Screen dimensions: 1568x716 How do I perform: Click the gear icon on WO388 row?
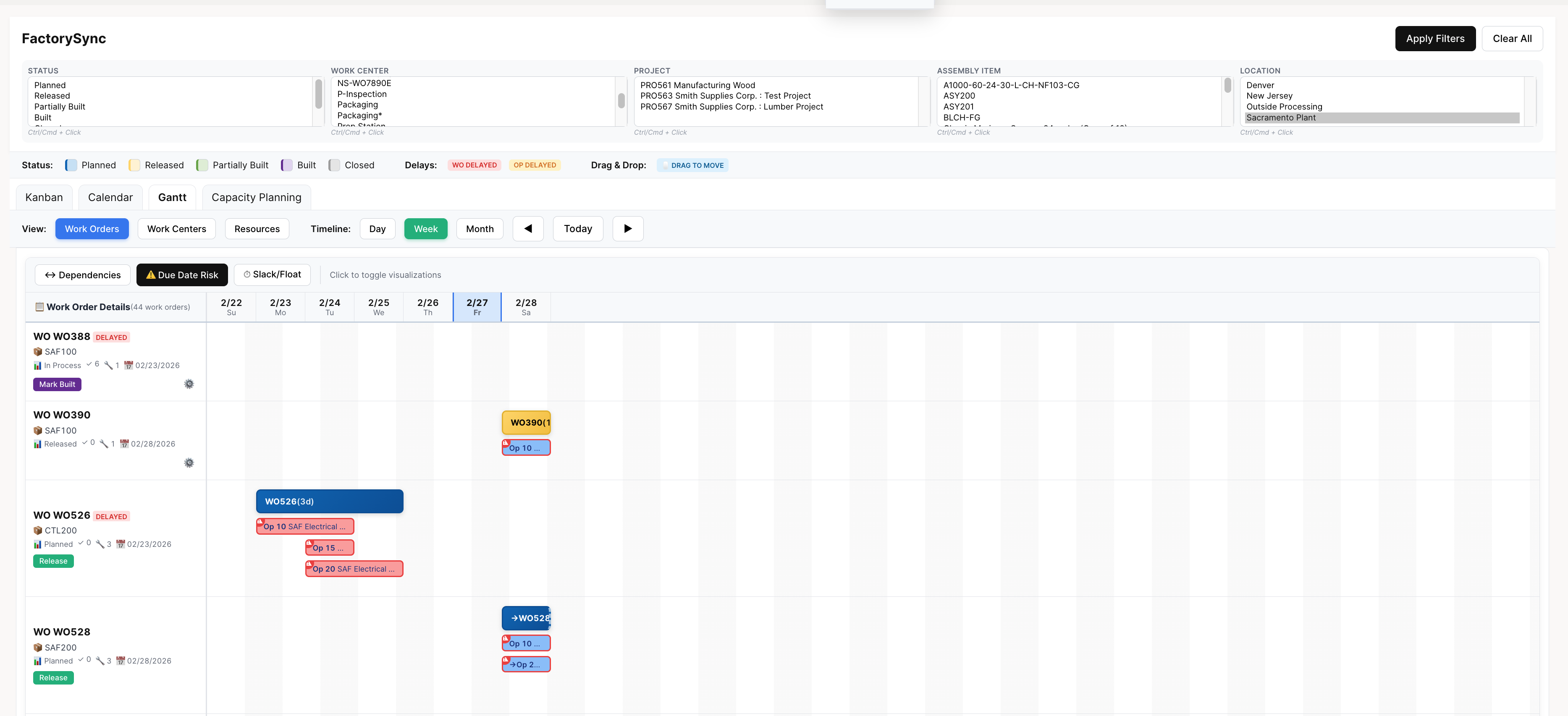189,384
